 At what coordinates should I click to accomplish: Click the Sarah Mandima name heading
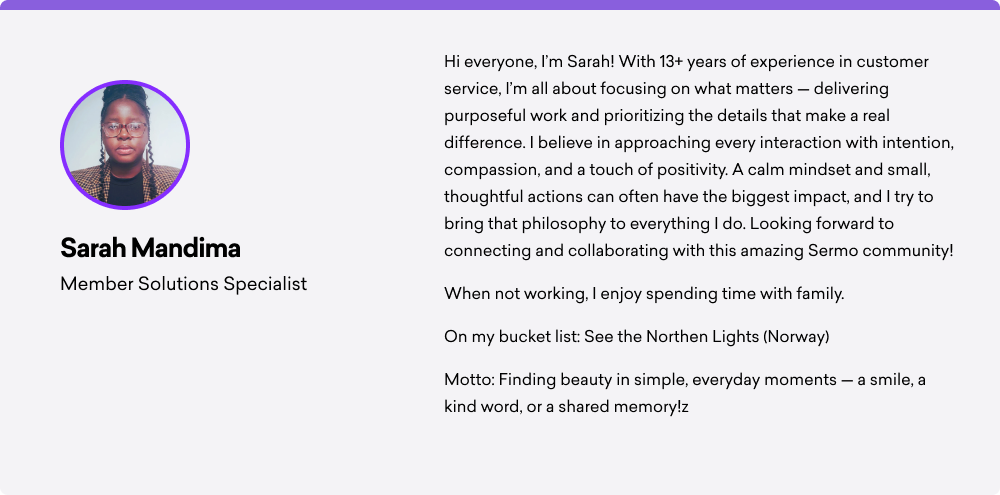tap(150, 248)
